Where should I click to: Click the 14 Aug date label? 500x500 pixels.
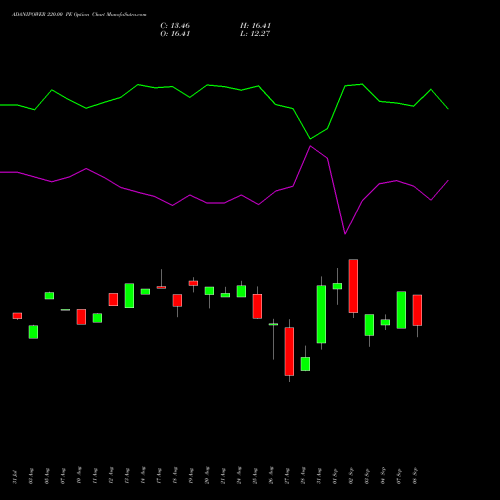[143, 475]
